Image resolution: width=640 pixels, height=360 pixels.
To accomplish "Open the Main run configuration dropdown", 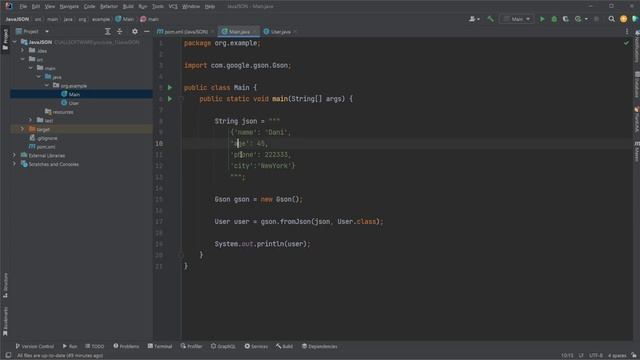I will pos(517,19).
